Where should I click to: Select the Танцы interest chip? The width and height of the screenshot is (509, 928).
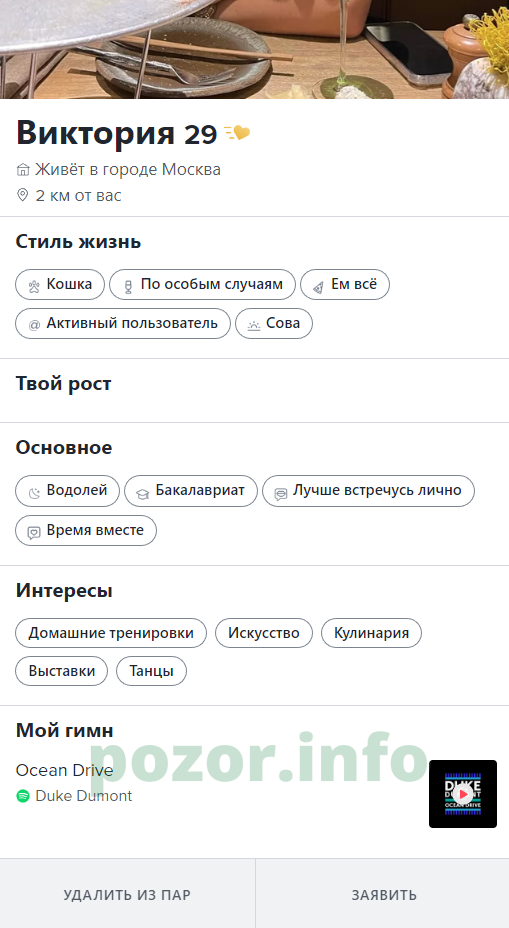pos(152,671)
